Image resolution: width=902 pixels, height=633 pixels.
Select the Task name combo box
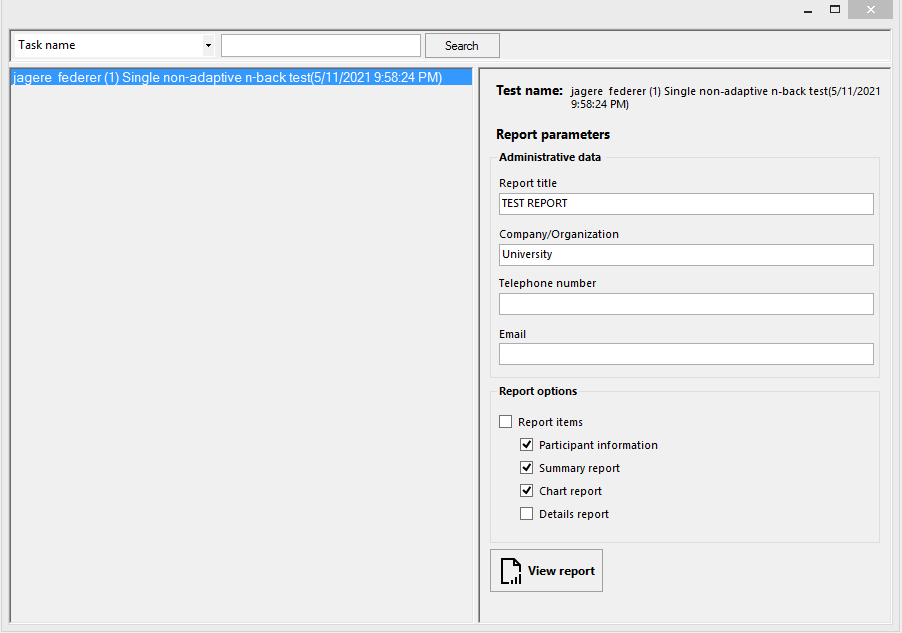[x=114, y=45]
